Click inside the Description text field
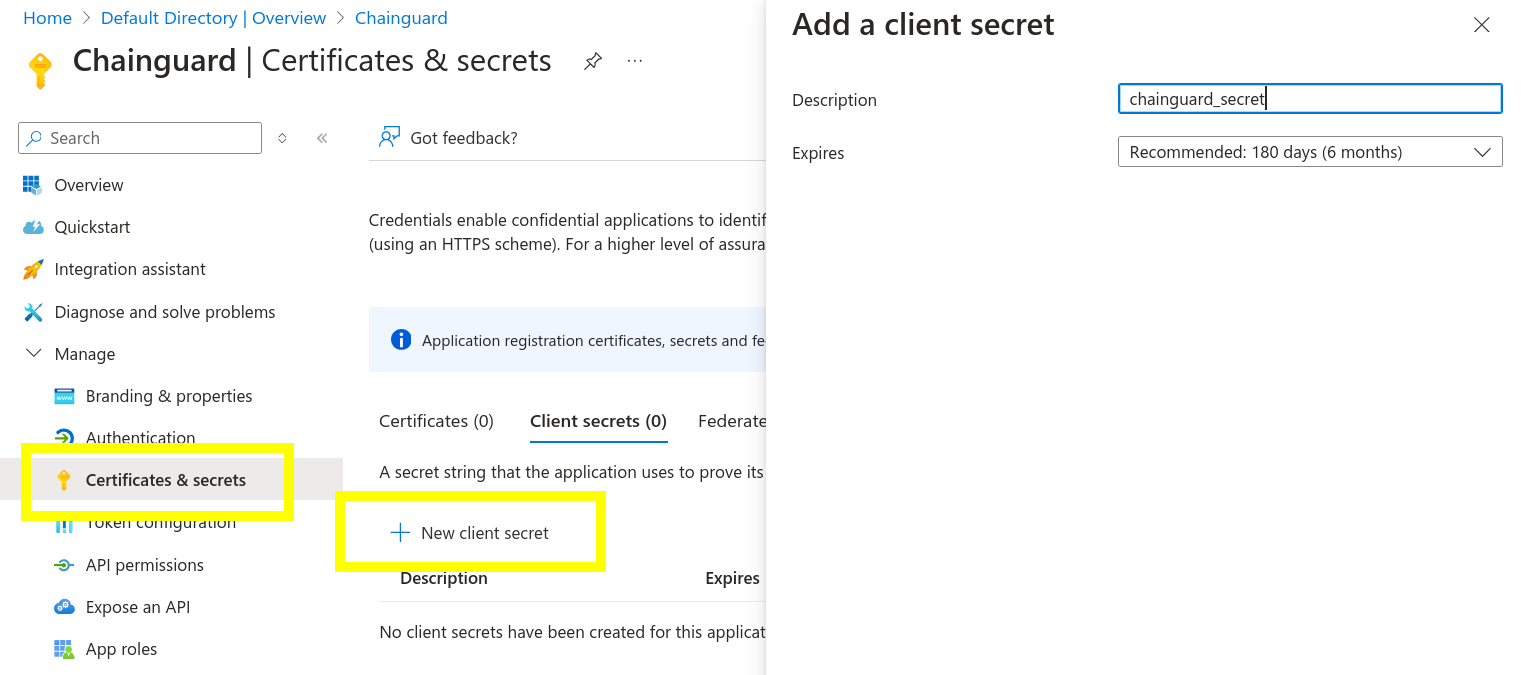 coord(1310,98)
